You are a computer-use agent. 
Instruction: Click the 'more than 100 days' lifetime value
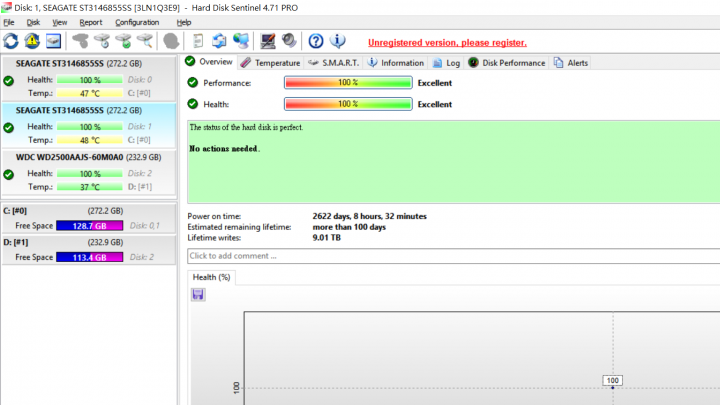coord(349,227)
